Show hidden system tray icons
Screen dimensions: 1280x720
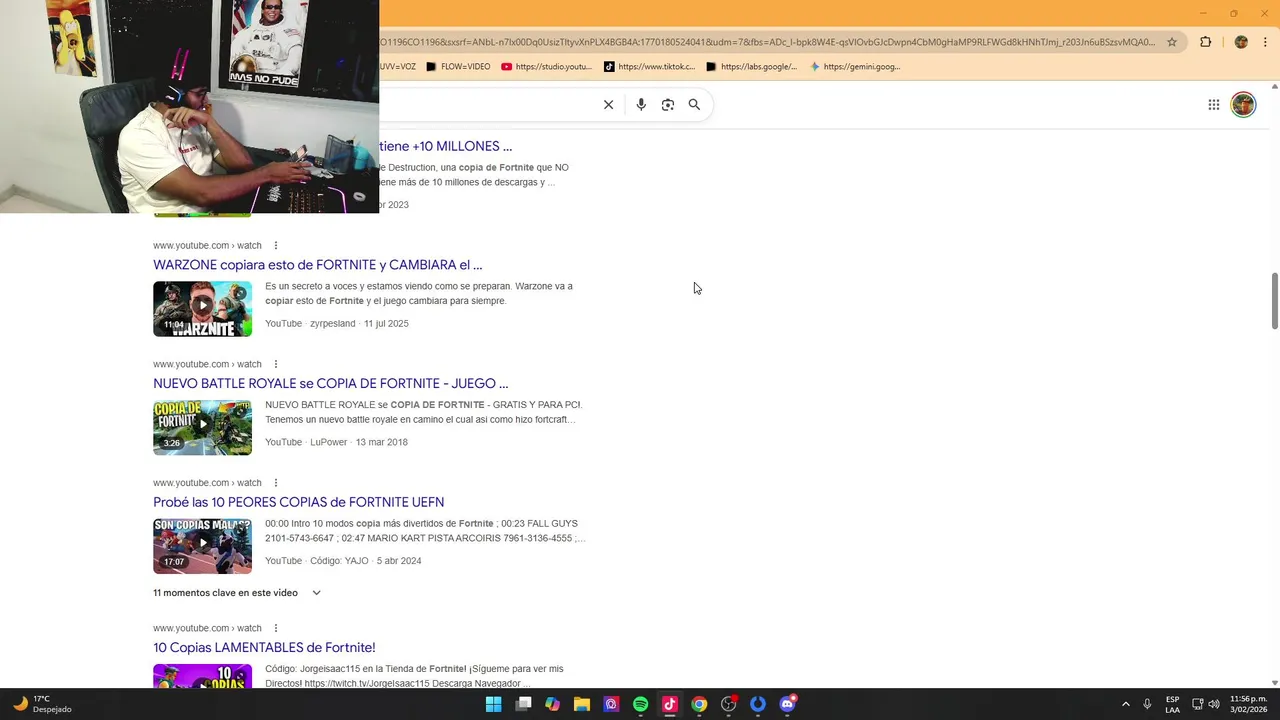(1125, 704)
